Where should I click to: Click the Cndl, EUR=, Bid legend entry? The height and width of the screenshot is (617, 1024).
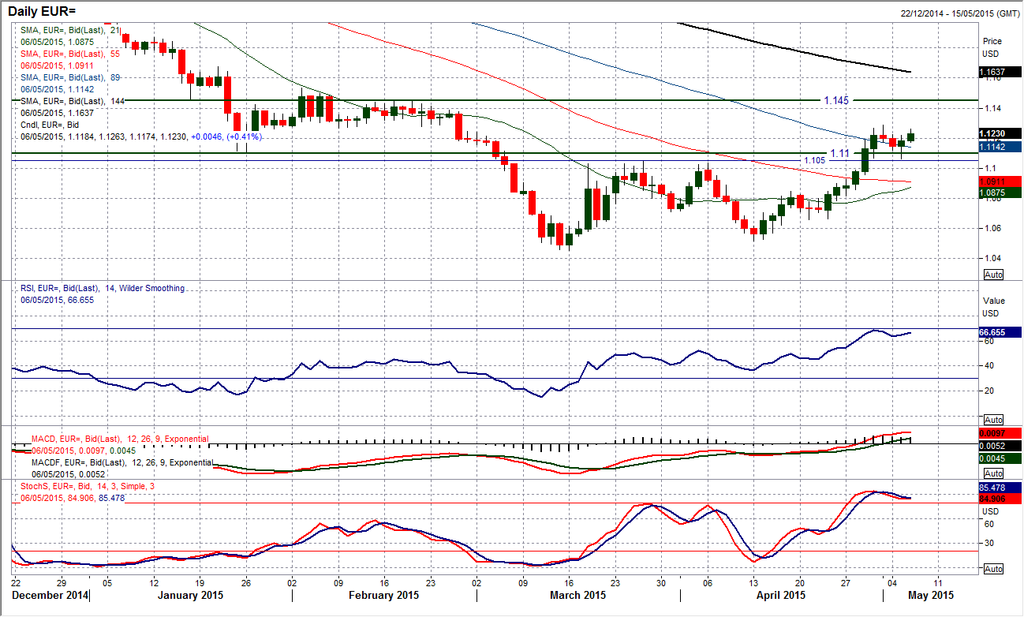pyautogui.click(x=50, y=124)
